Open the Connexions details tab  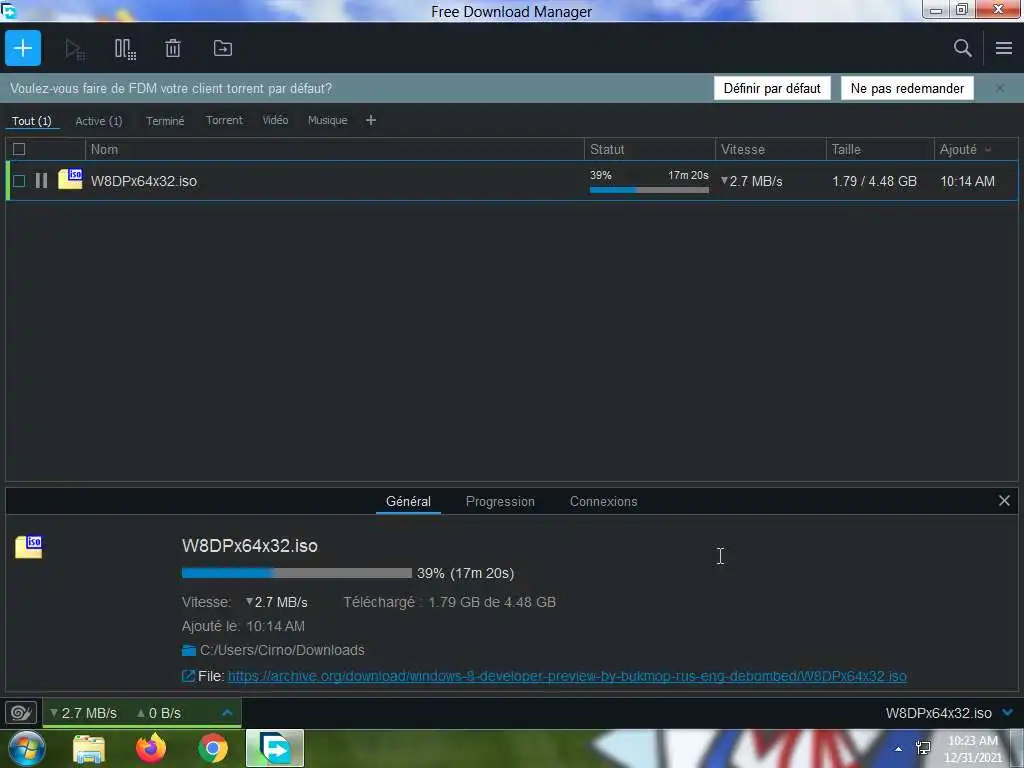pos(603,502)
